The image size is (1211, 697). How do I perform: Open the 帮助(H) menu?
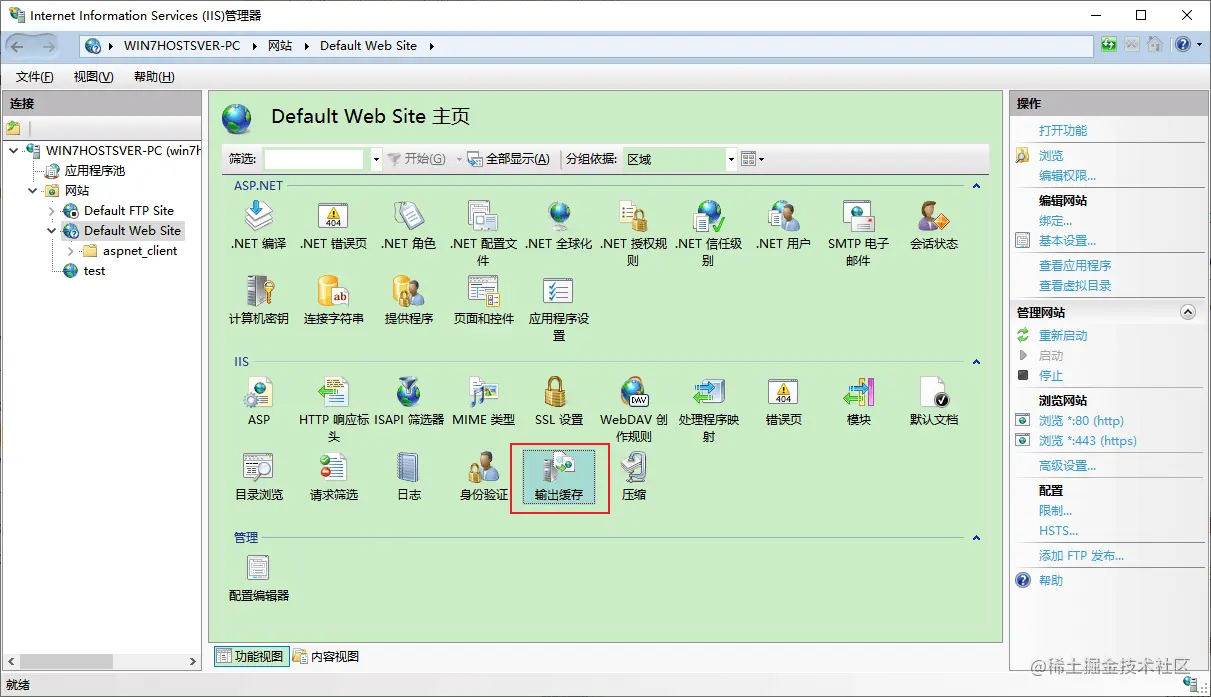[154, 77]
